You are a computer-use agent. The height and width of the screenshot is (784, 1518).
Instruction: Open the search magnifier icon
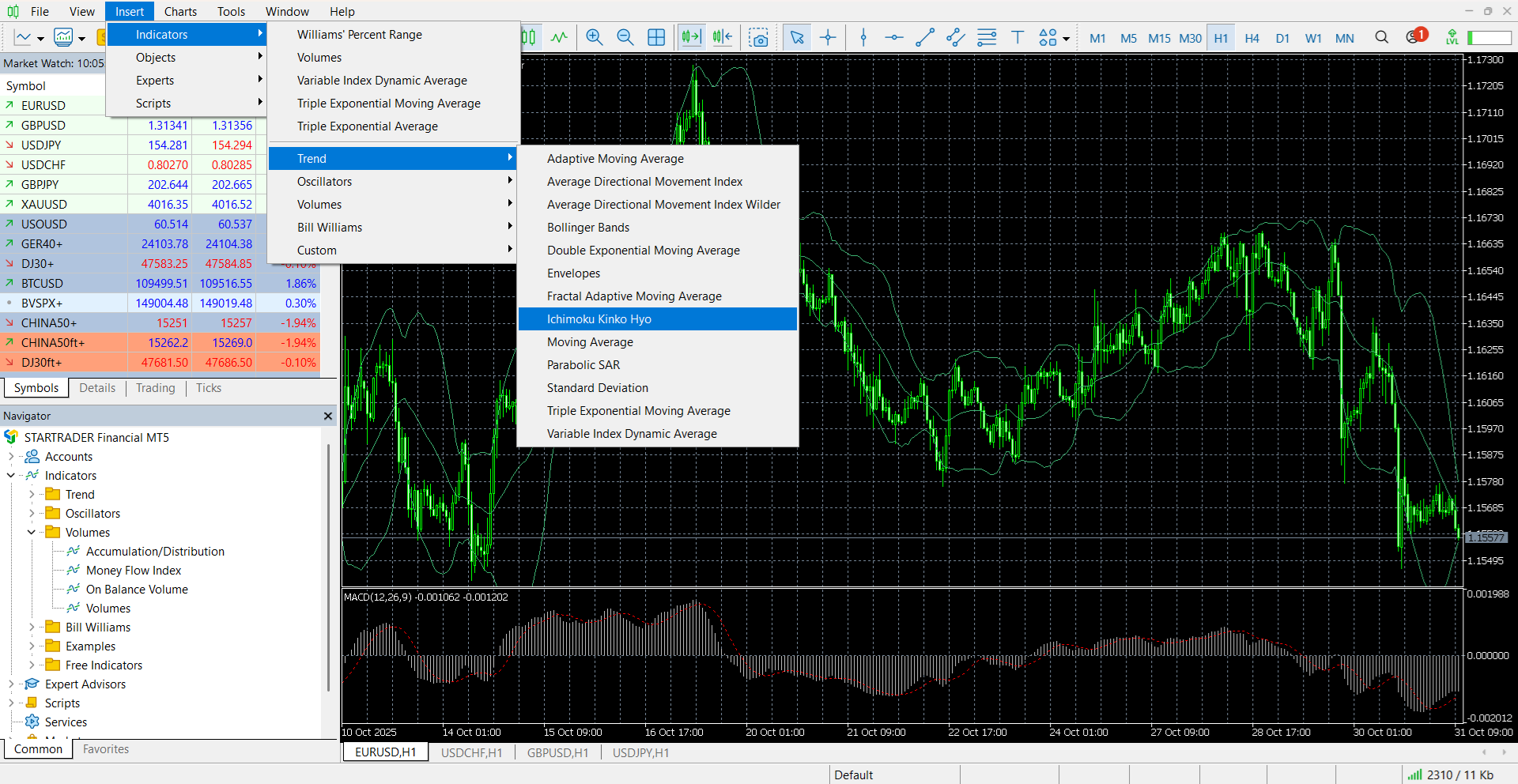tap(1381, 37)
